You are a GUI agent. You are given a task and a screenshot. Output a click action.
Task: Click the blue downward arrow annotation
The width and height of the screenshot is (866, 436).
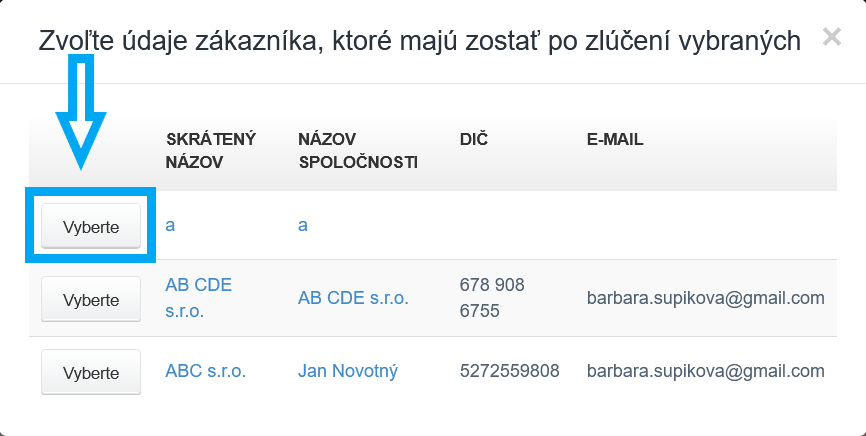(79, 110)
